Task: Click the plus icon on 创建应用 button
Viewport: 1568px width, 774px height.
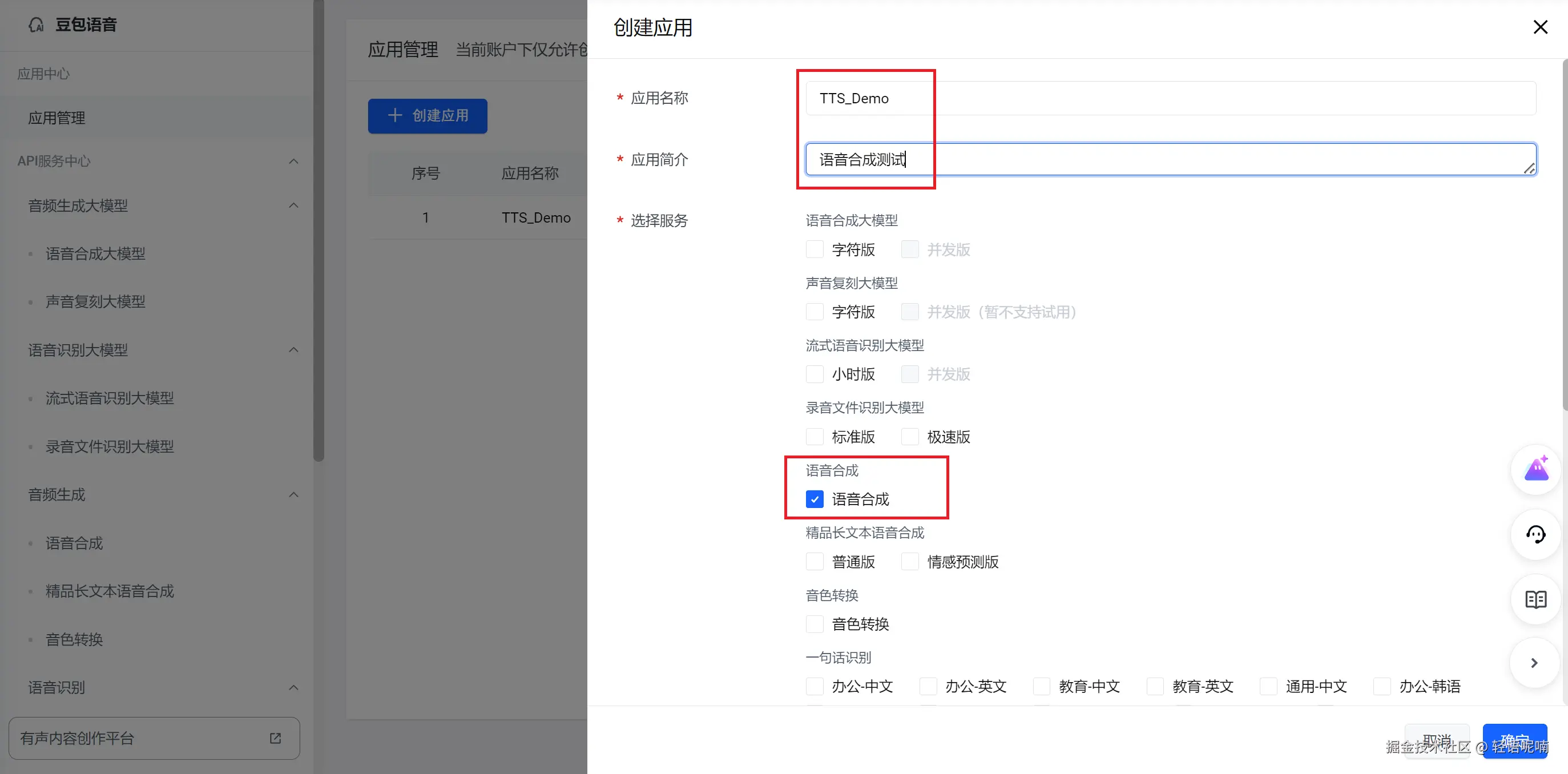Action: coord(396,116)
